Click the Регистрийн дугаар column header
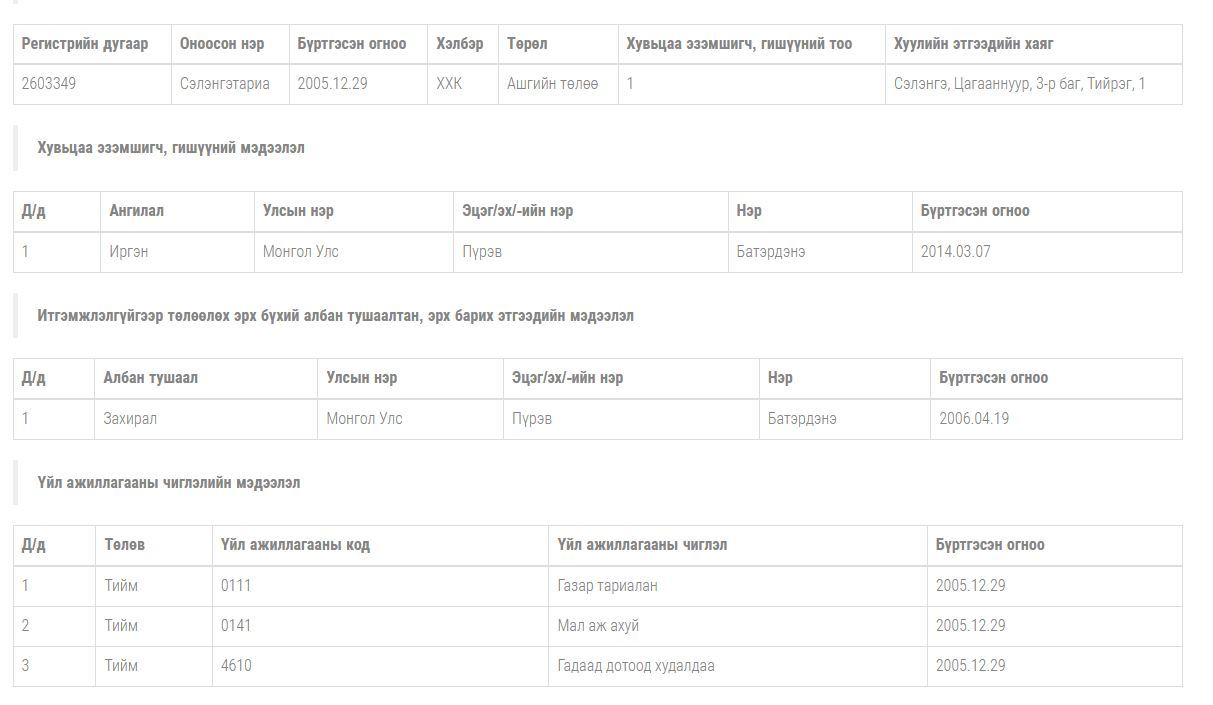Viewport: 1213px width, 705px height. pos(85,44)
